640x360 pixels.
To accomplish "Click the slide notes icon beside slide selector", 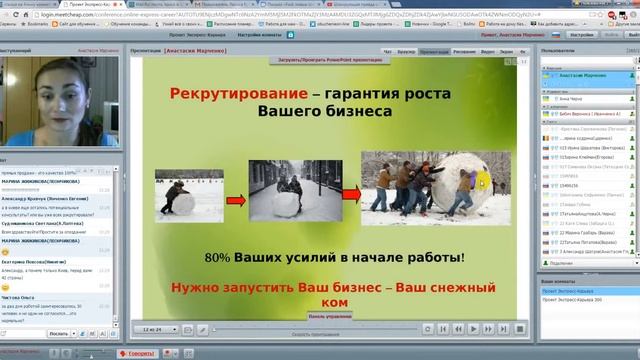I will click(188, 330).
